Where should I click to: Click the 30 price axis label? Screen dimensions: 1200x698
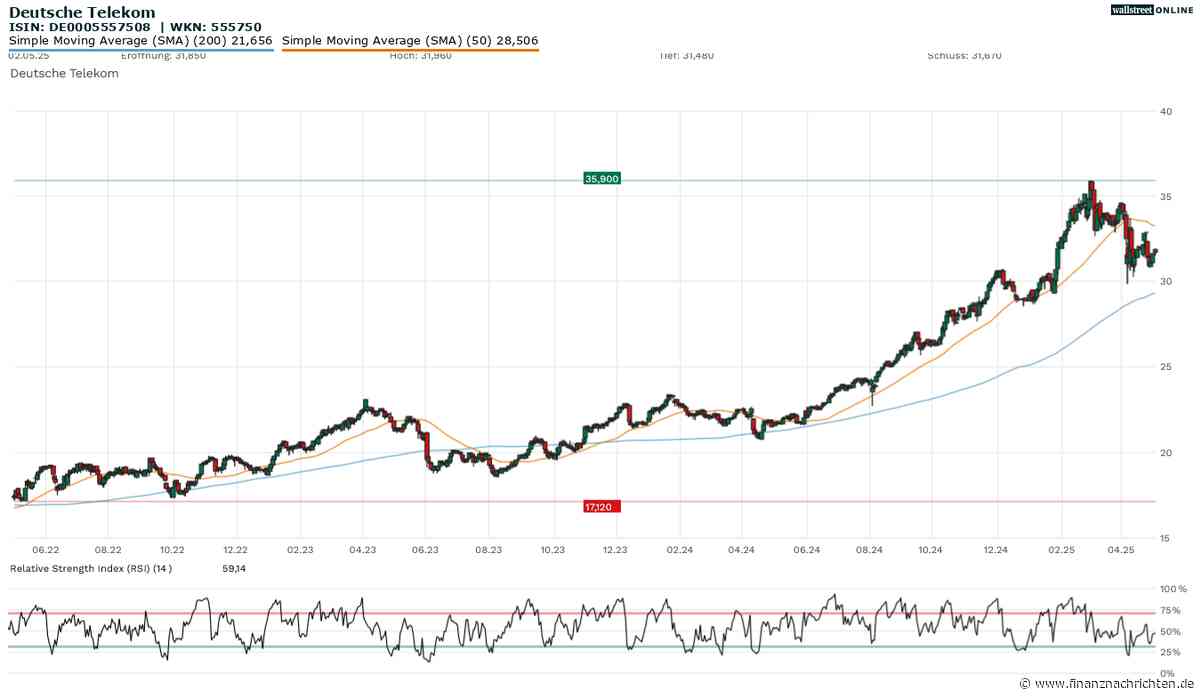tap(1166, 281)
